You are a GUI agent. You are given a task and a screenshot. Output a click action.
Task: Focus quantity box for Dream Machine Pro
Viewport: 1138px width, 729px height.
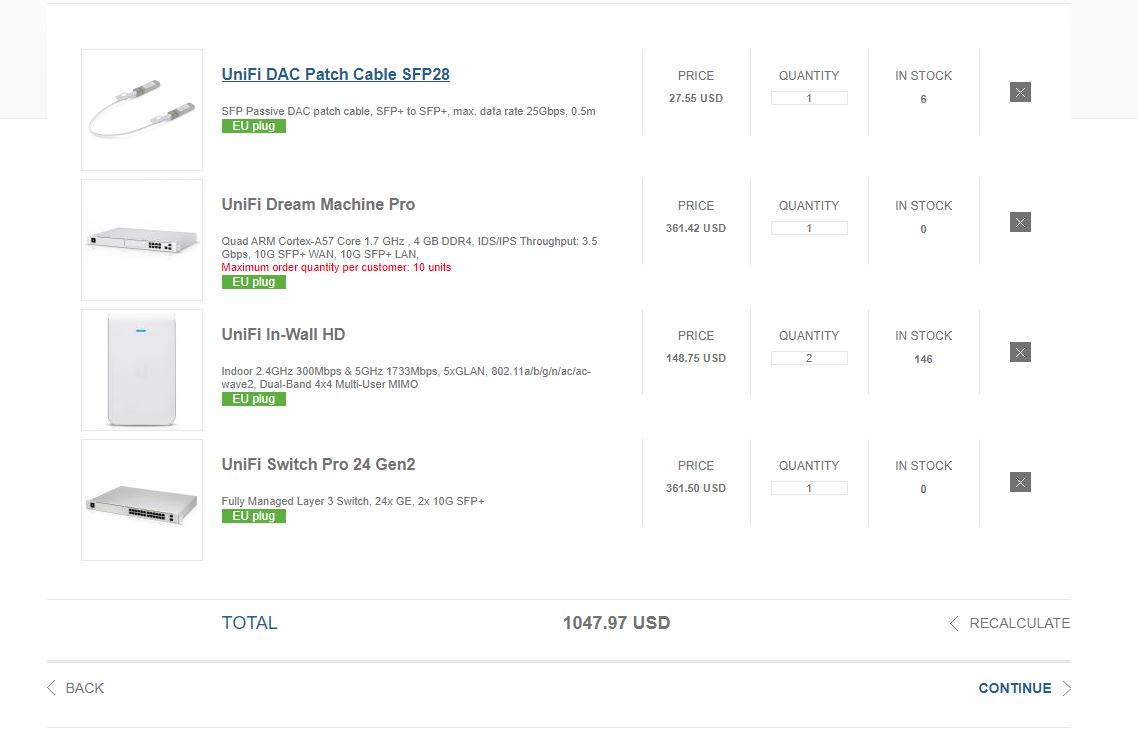[809, 229]
